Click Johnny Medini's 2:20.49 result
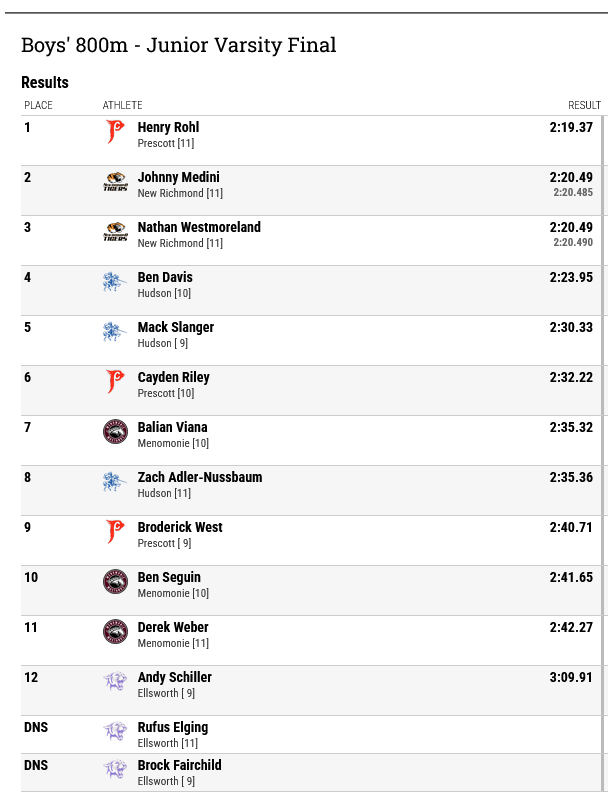608x800 pixels. click(x=571, y=177)
